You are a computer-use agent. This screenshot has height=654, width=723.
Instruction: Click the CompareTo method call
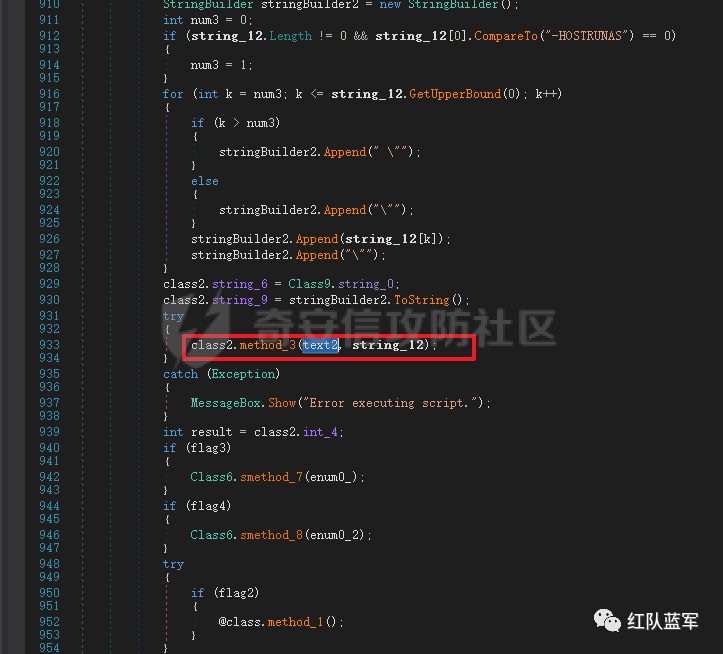click(506, 36)
